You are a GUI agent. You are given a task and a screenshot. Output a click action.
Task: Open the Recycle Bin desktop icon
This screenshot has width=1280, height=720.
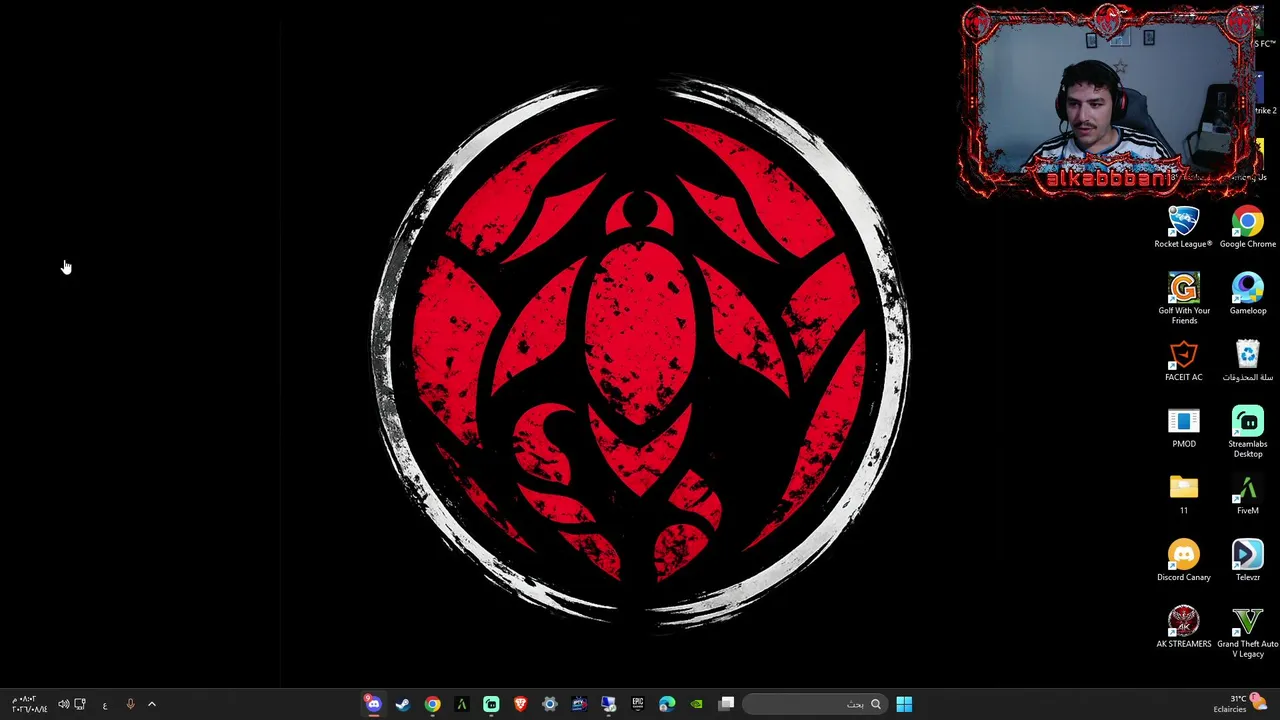coord(1247,361)
